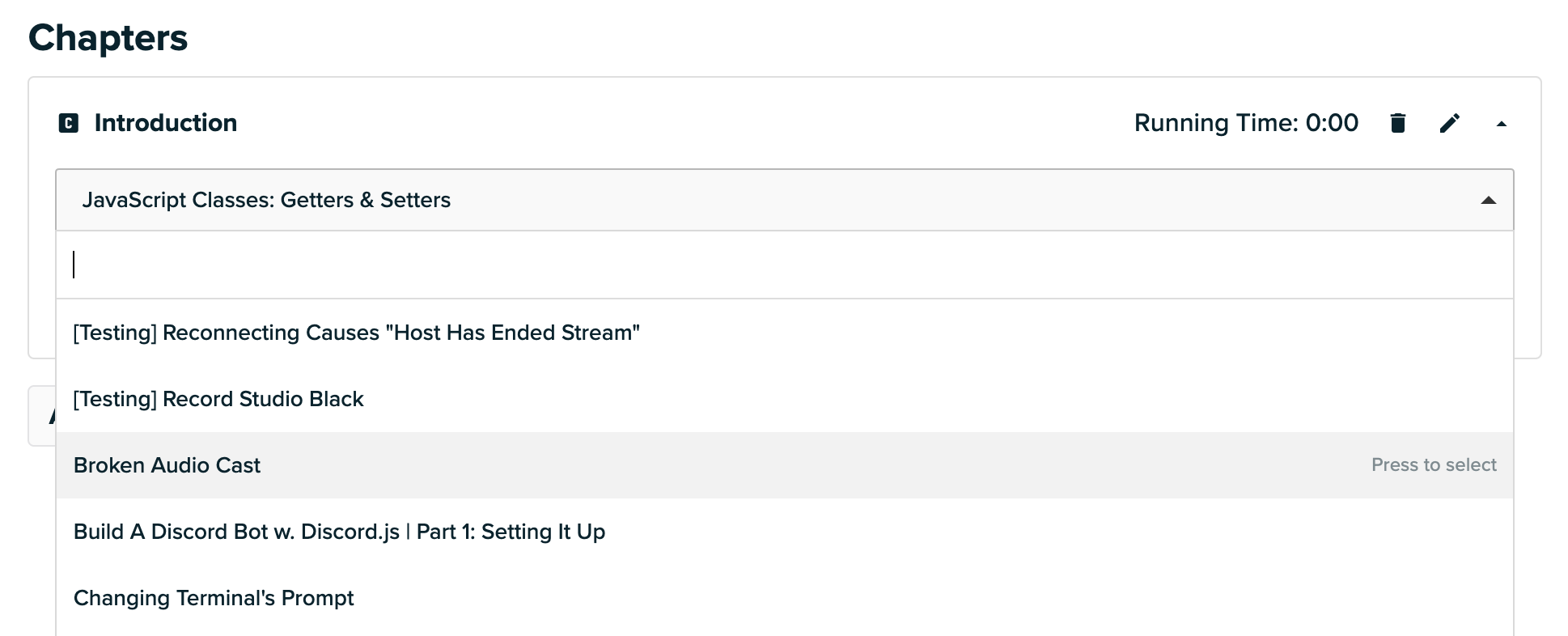This screenshot has height=636, width=1568.
Task: Click the video dropdown's arrow to close it
Action: (1487, 201)
